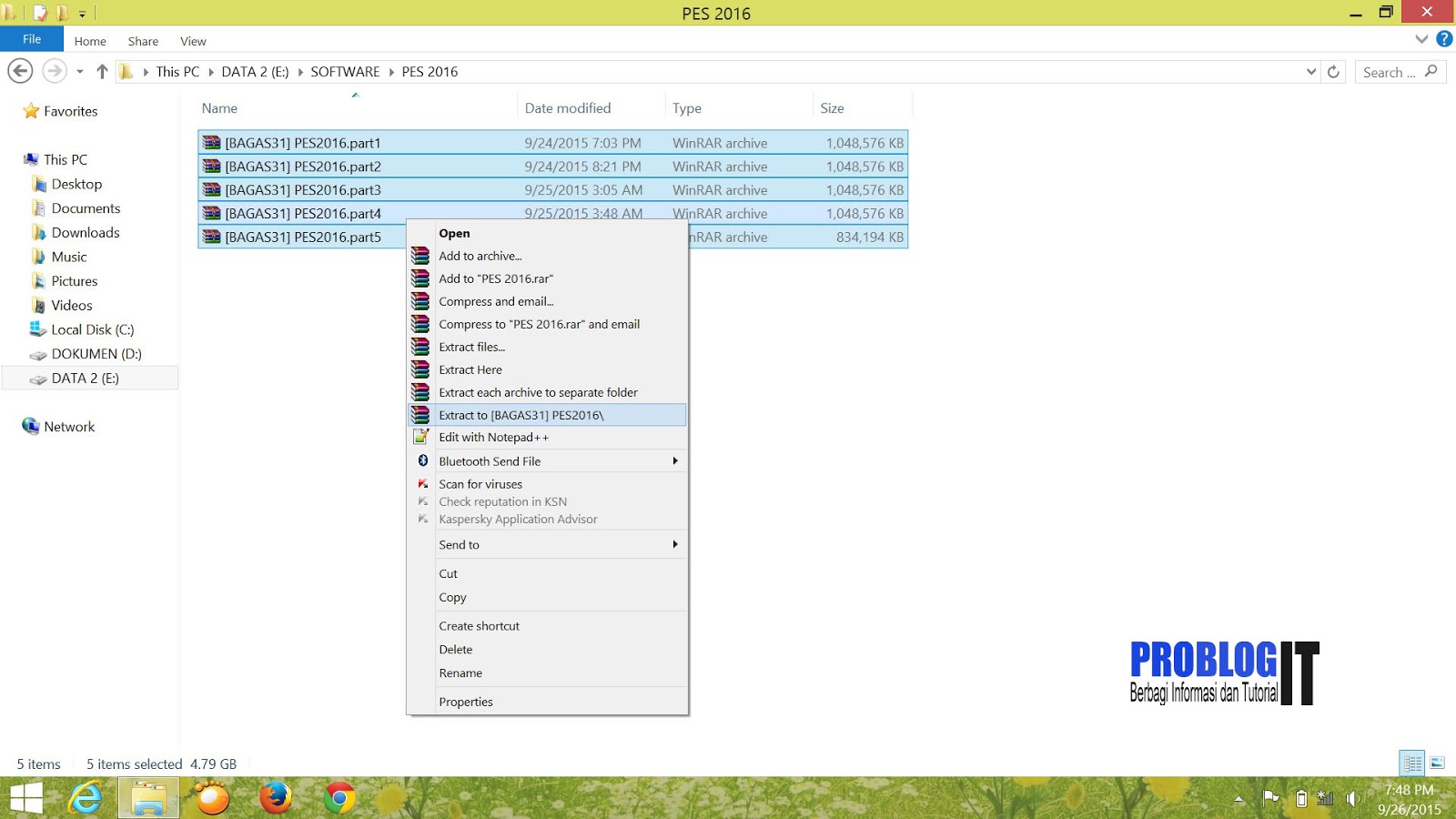Open Google Chrome from the taskbar
Image resolution: width=1456 pixels, height=819 pixels.
pos(339,799)
